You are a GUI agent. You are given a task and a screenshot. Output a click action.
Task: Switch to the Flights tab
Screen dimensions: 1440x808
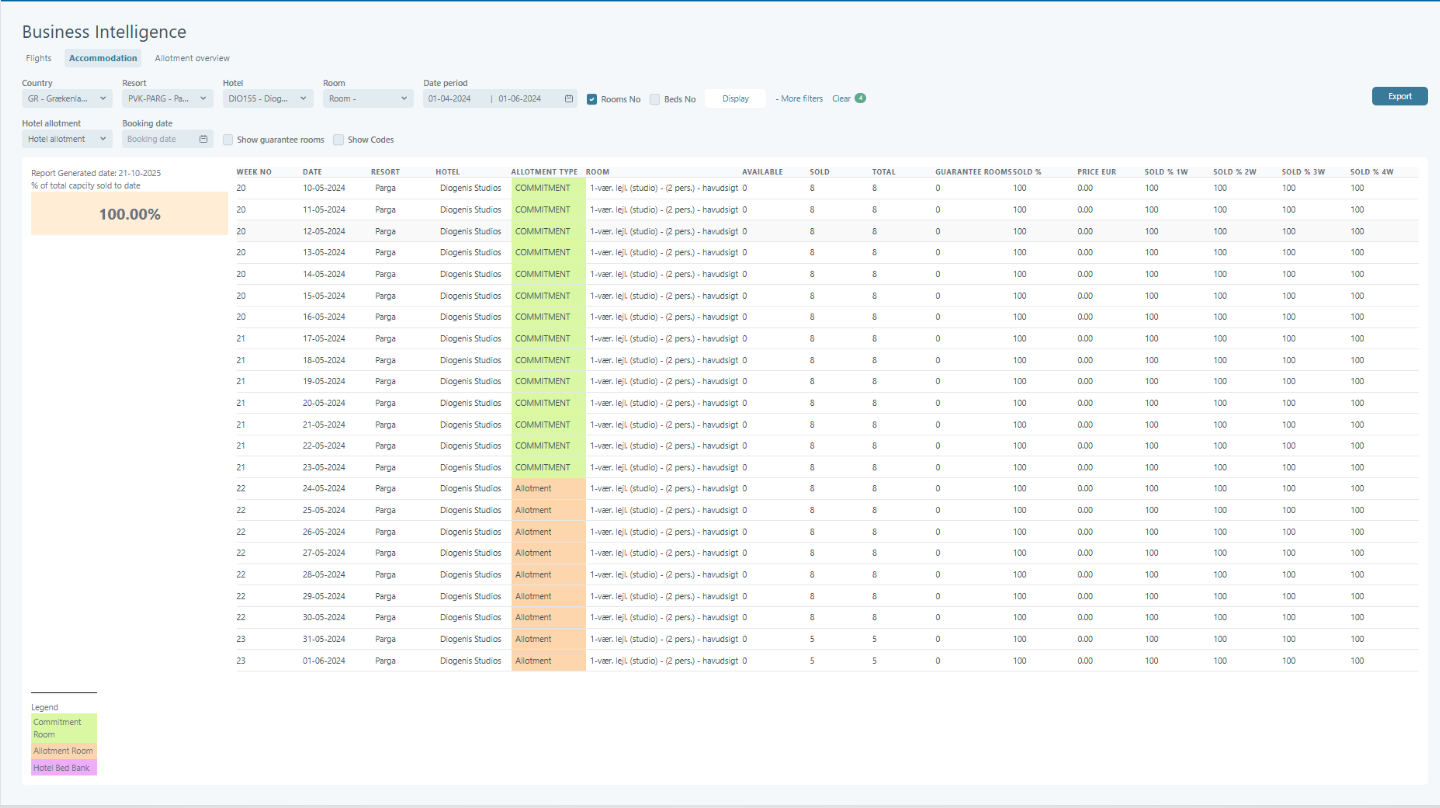(39, 58)
